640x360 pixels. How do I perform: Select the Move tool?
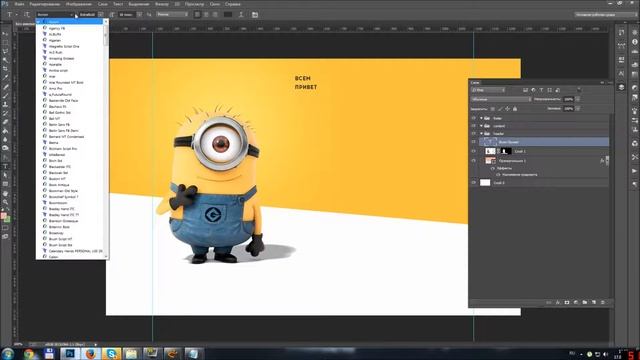tap(5, 33)
